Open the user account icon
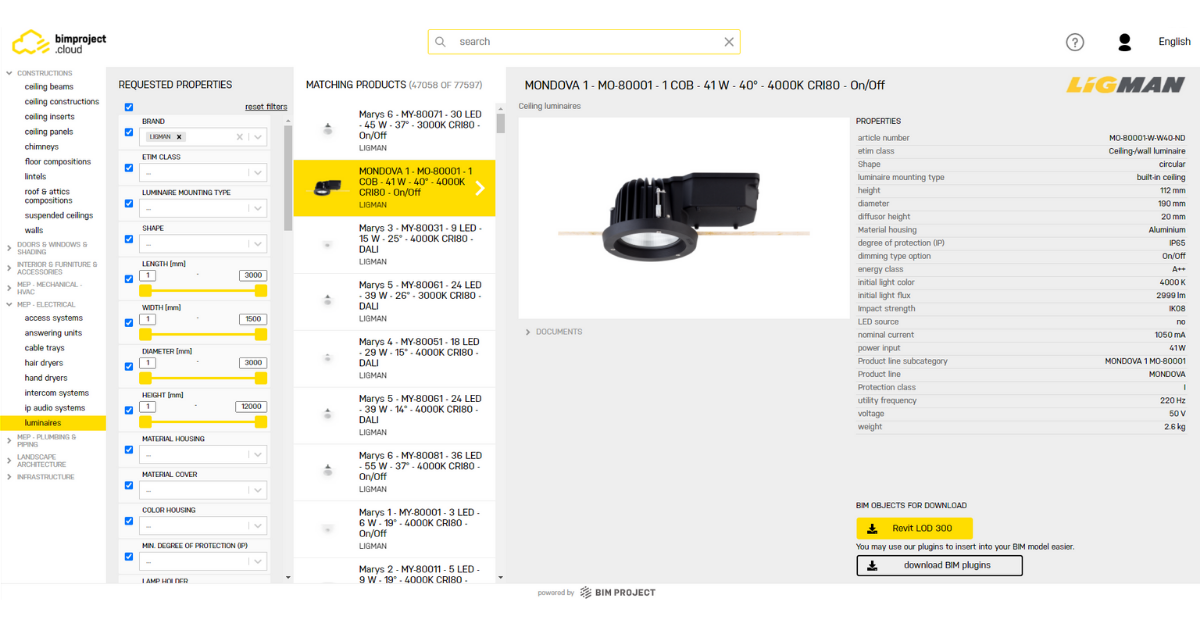 click(x=1125, y=42)
